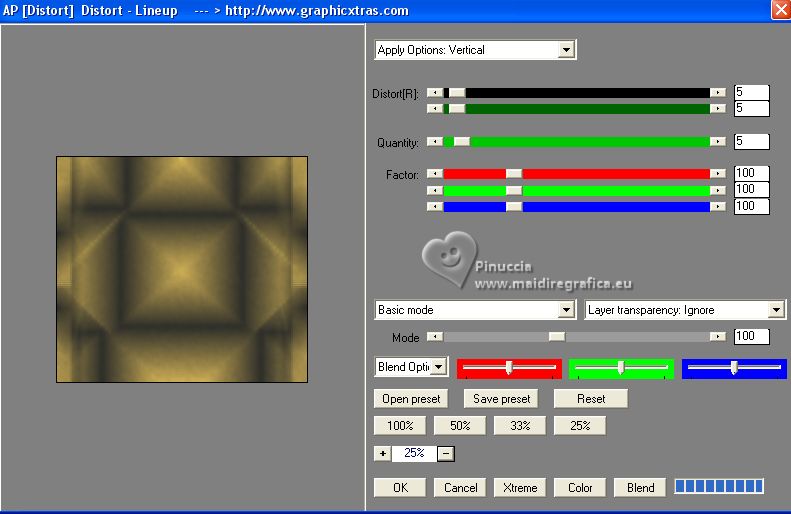Click left arrow of red Factor slider
791x514 pixels.
click(x=435, y=174)
